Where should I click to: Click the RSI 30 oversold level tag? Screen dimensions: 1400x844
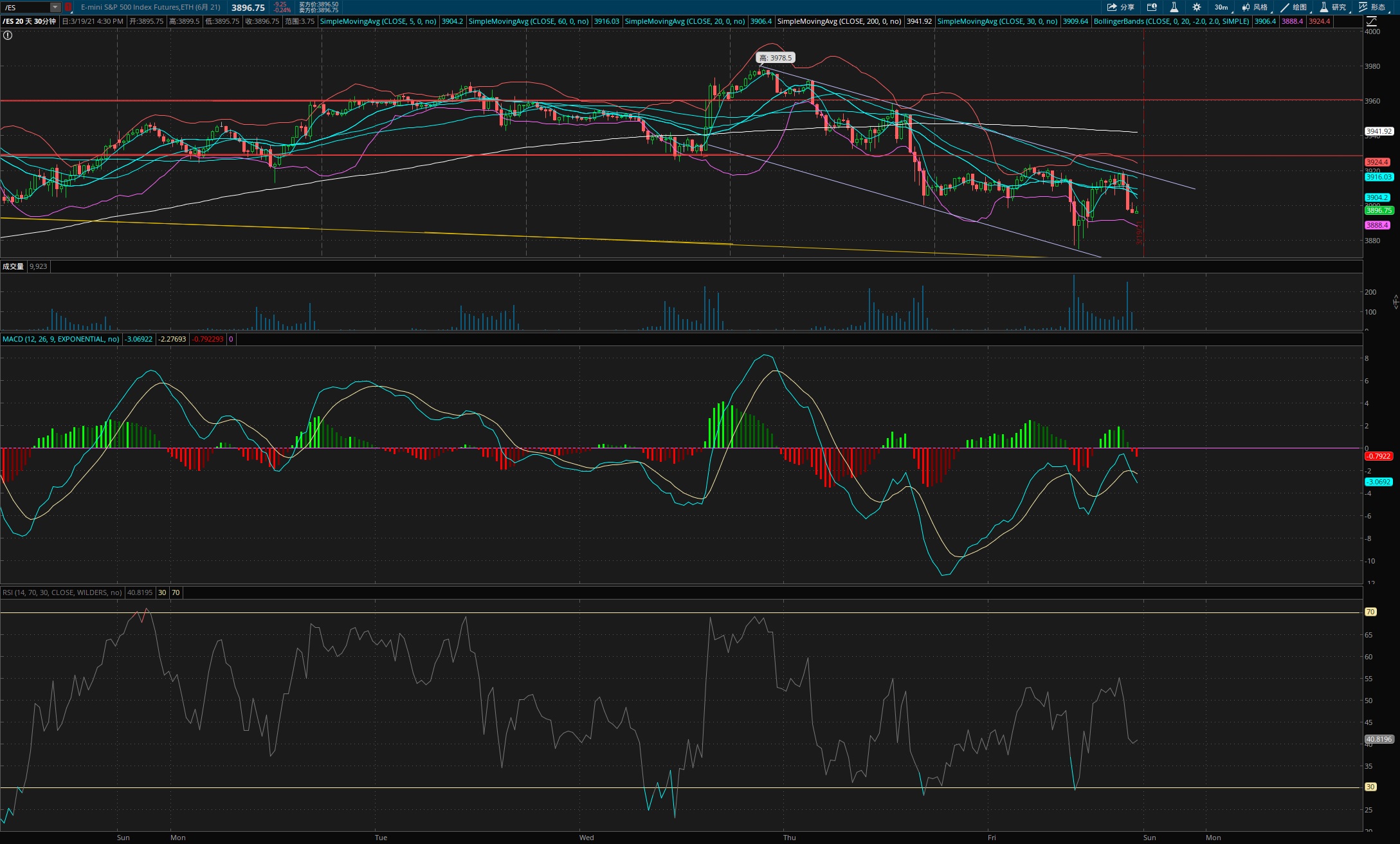click(x=1370, y=787)
